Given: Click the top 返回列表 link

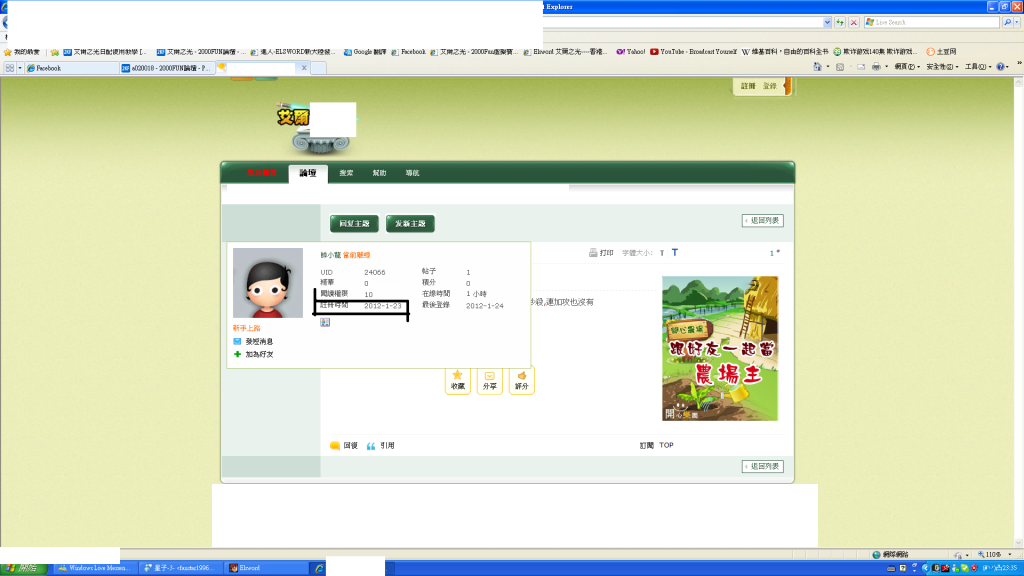Looking at the screenshot, I should point(763,220).
